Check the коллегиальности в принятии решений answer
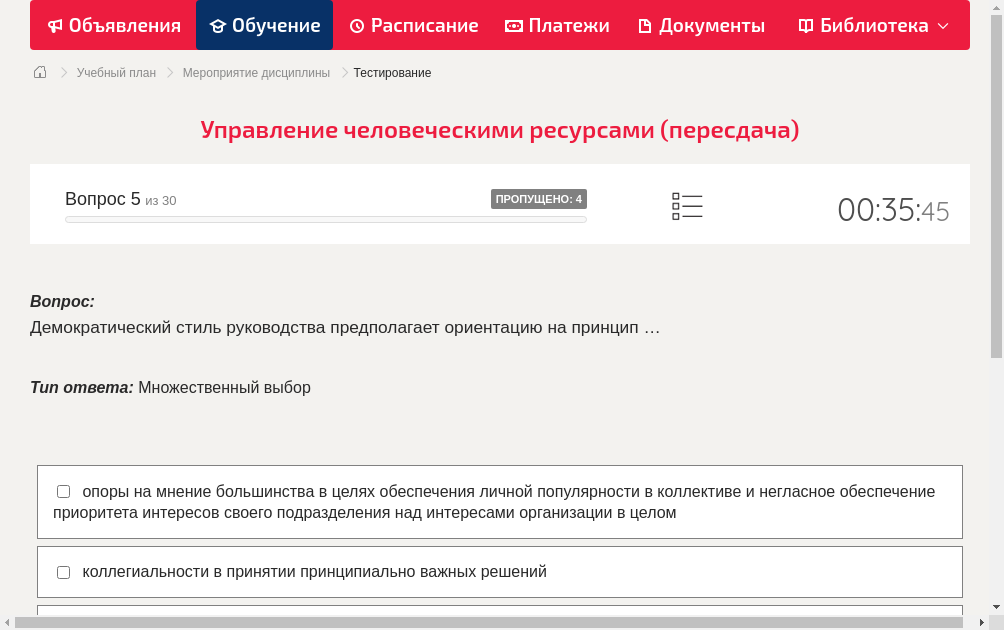The height and width of the screenshot is (630, 1004). pos(63,572)
